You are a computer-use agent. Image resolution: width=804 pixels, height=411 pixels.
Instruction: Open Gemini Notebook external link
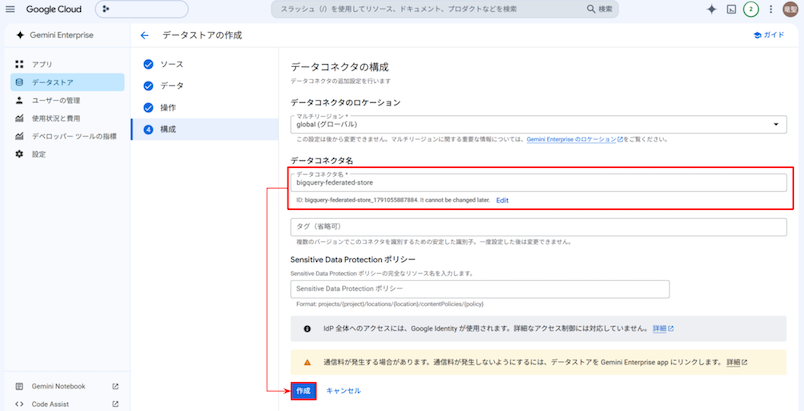[x=67, y=386]
